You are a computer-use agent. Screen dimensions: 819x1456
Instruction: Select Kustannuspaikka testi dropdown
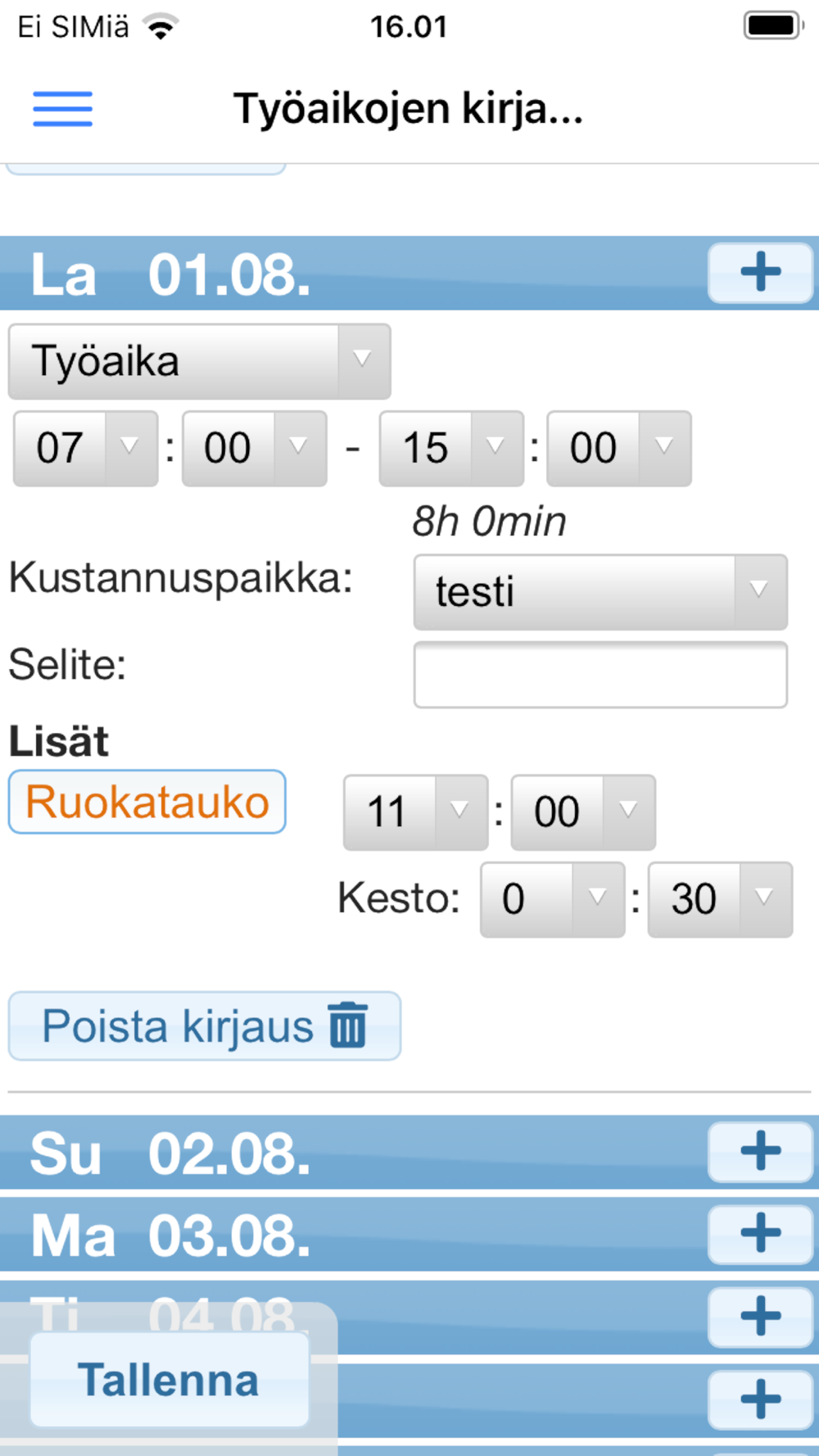point(600,591)
